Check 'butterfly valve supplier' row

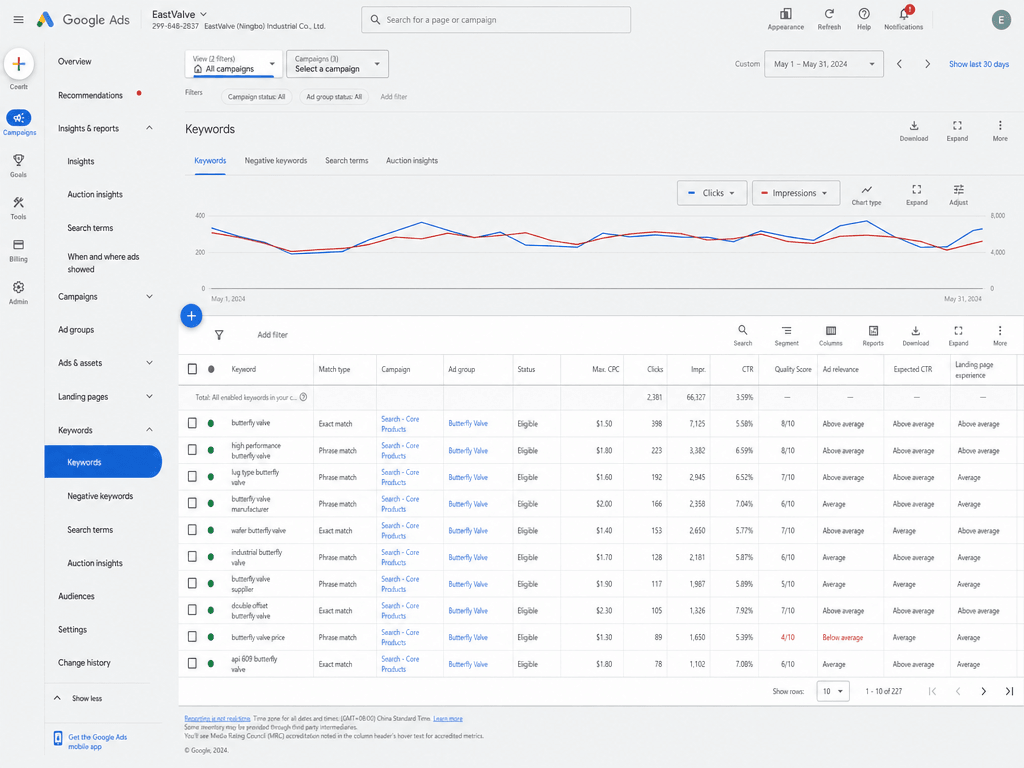click(x=192, y=584)
